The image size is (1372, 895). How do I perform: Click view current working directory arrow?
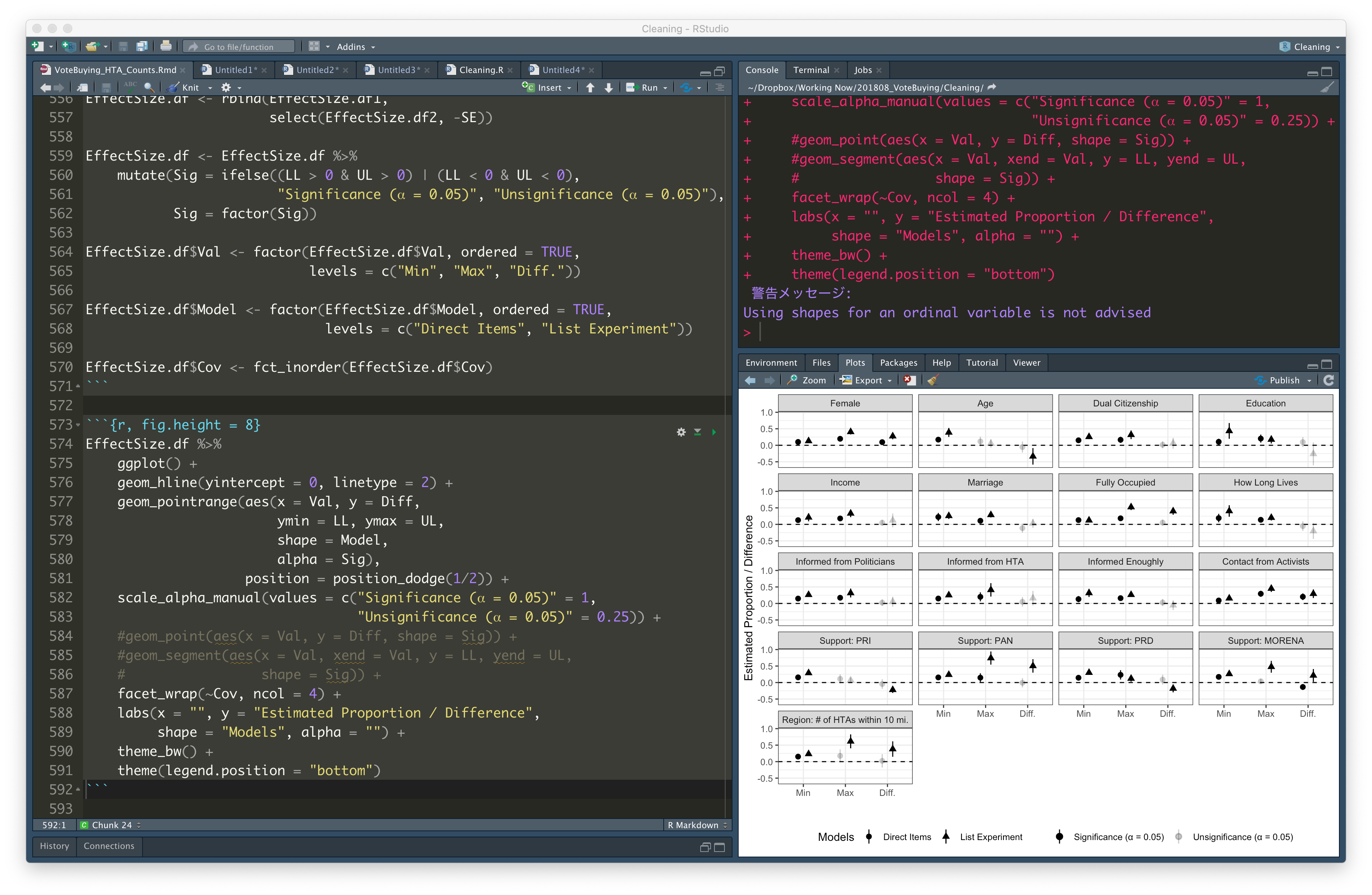coord(992,88)
